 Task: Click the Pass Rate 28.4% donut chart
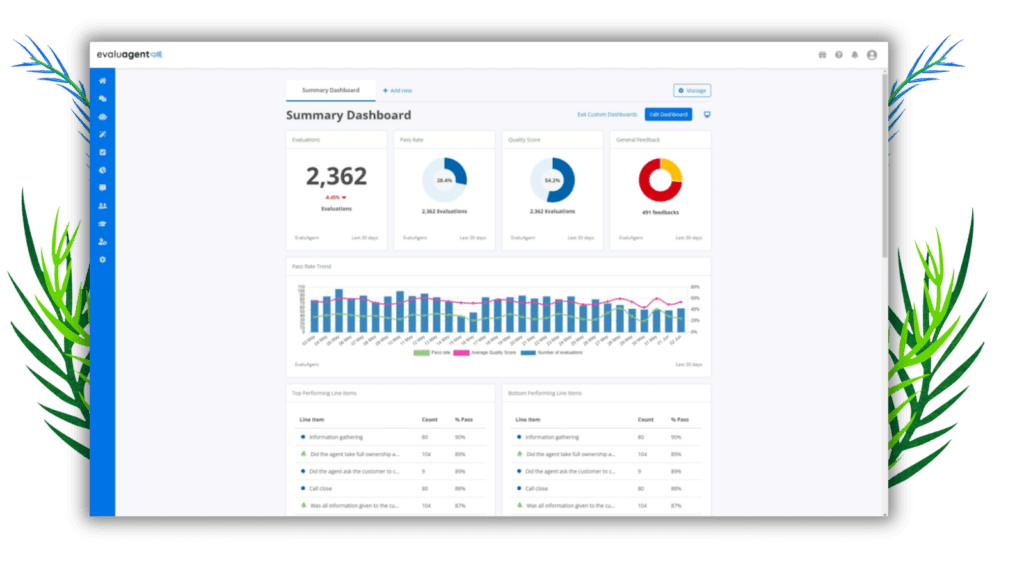[x=444, y=180]
